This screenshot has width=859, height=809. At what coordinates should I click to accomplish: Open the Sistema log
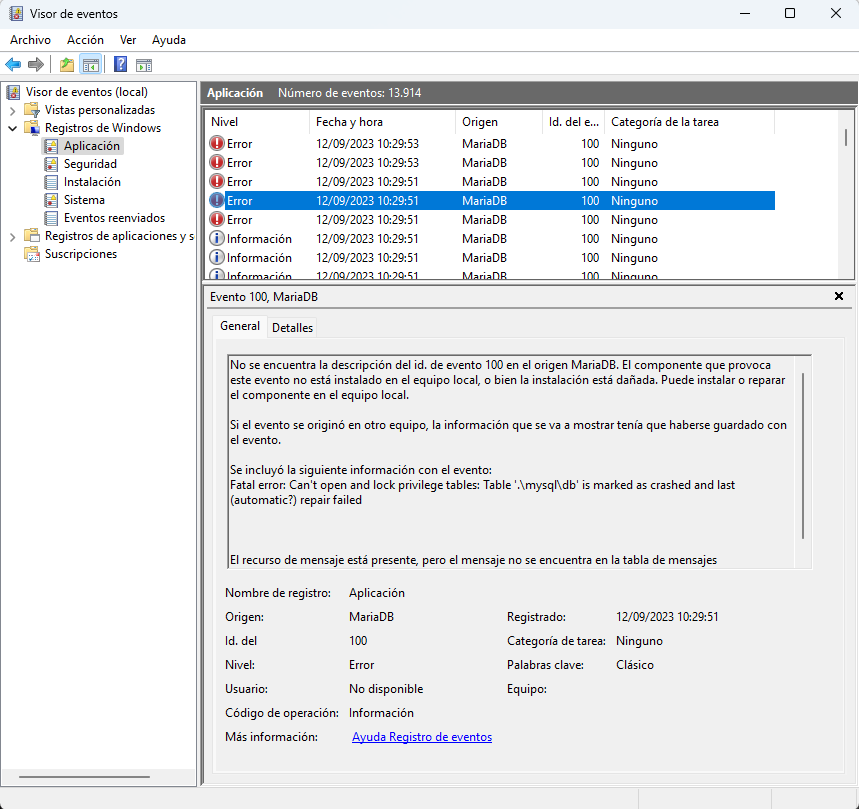click(84, 200)
